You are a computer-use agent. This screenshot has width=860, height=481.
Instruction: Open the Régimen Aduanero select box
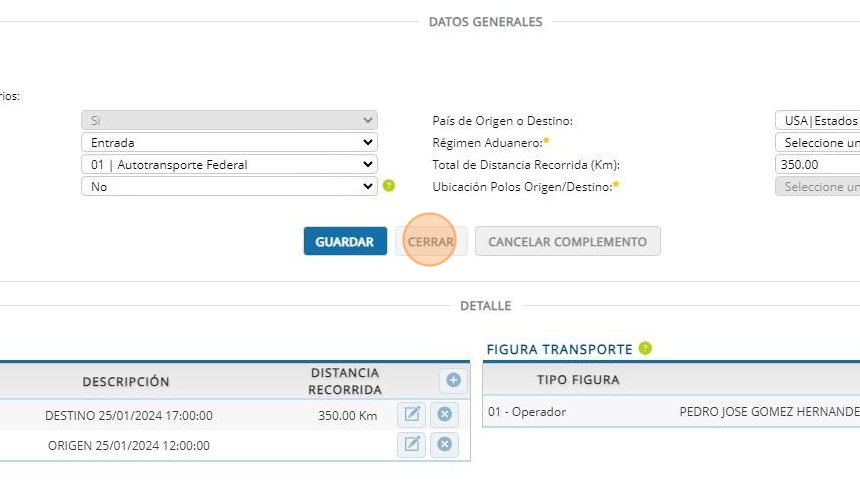point(818,143)
